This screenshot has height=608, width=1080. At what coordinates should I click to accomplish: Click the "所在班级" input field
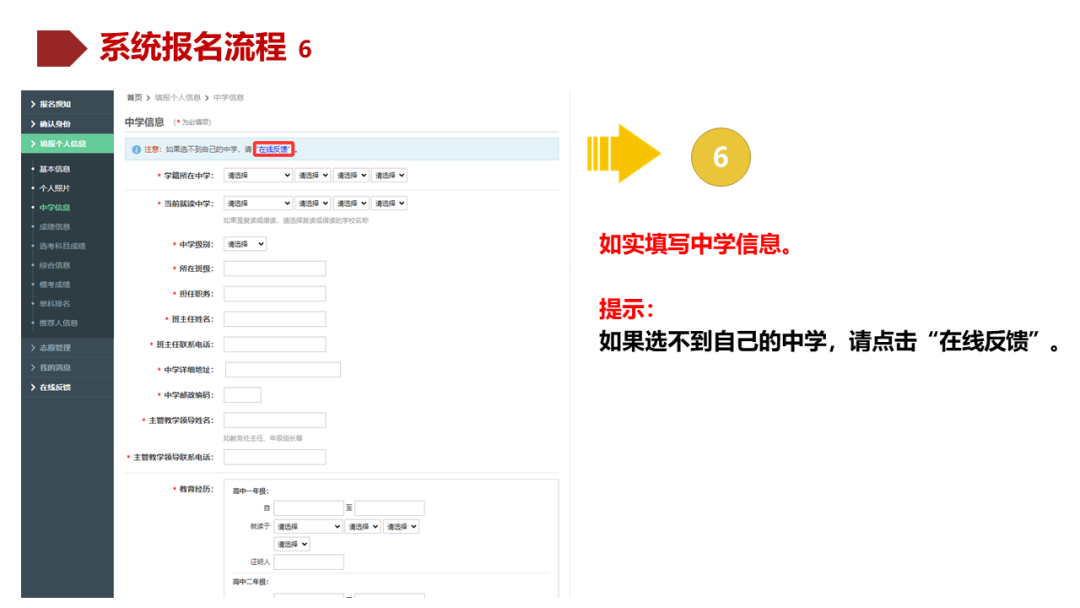tap(275, 268)
